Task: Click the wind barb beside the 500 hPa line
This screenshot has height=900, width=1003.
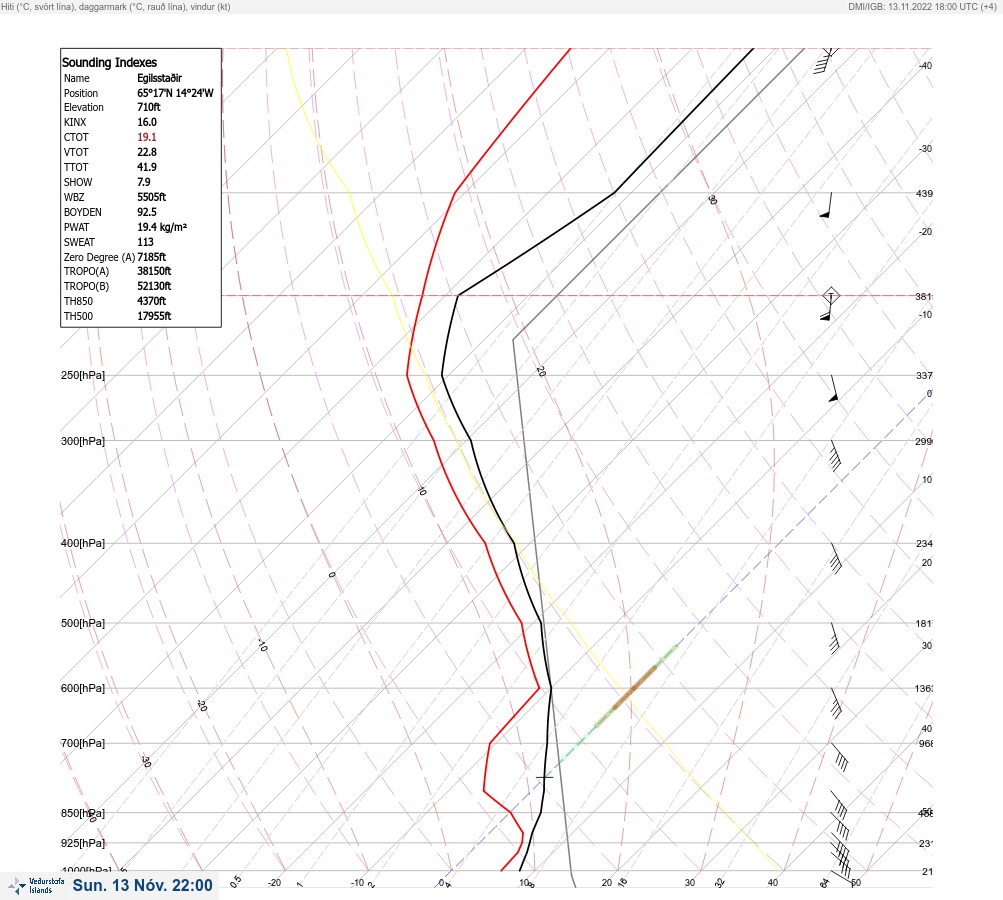Action: click(834, 638)
